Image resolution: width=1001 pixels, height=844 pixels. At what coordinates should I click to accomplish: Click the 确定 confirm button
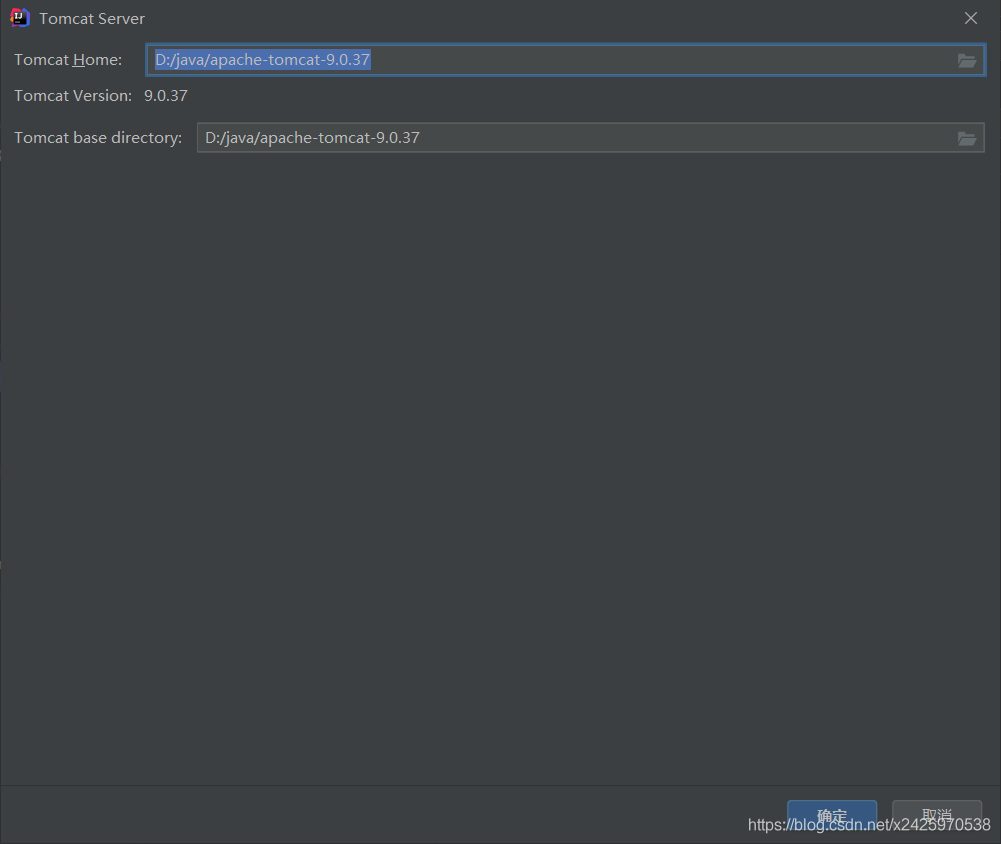coord(832,815)
